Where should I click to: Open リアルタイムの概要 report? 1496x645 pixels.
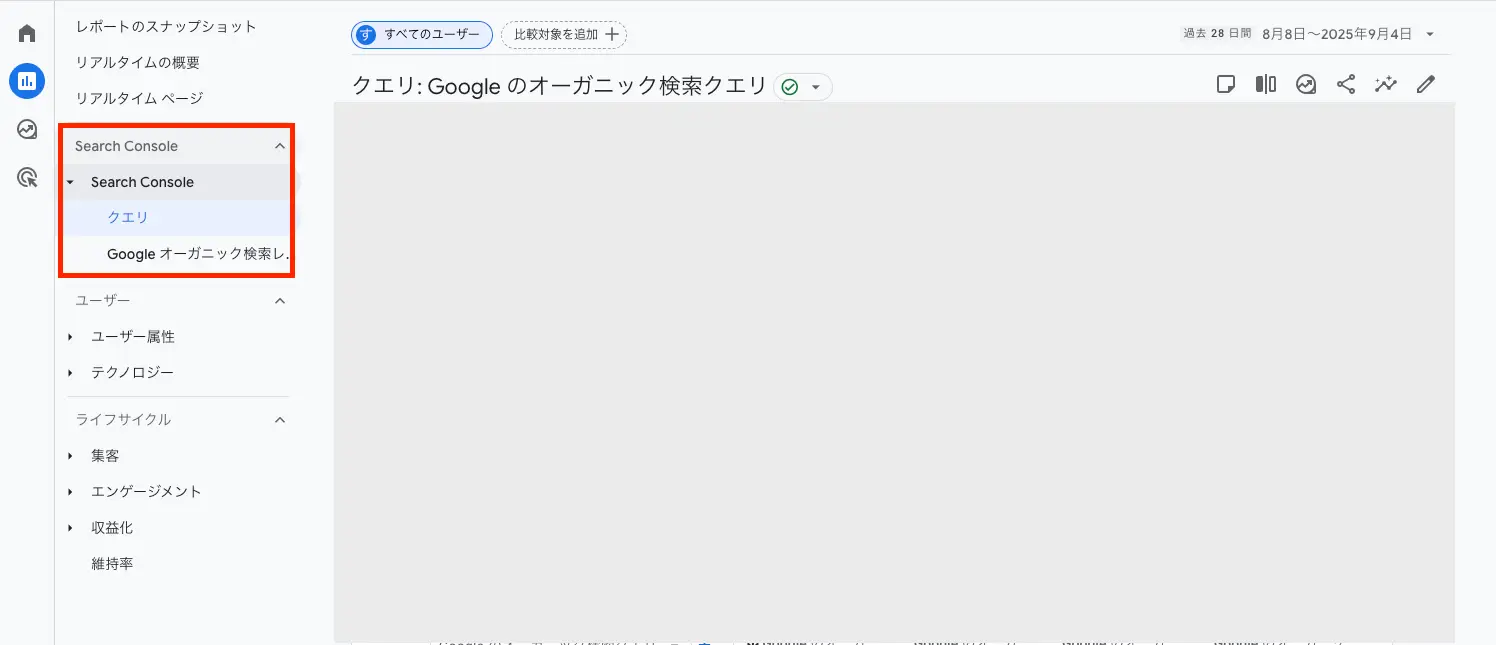coord(138,62)
